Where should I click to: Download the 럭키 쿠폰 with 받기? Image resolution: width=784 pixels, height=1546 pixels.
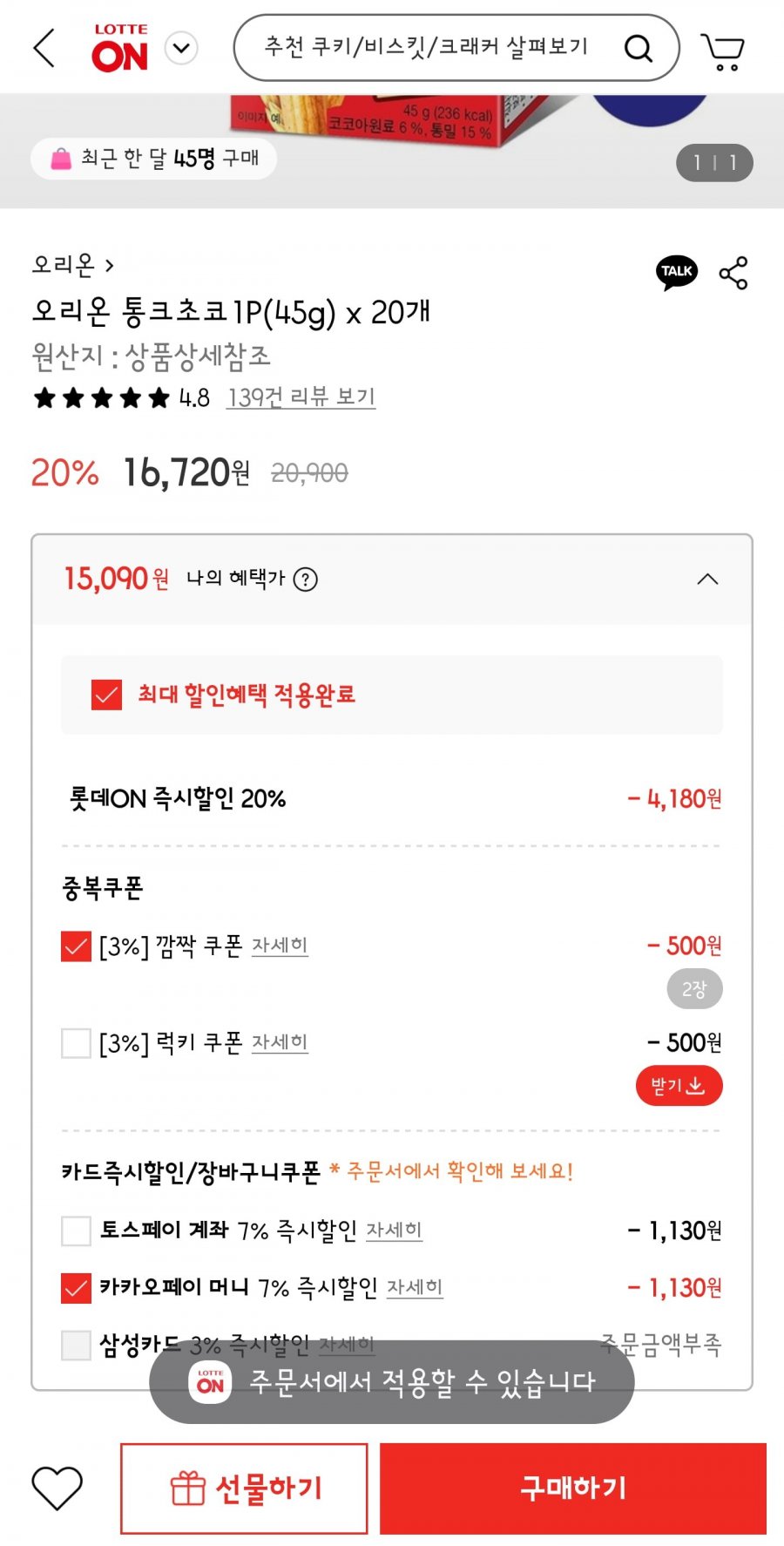[679, 1086]
